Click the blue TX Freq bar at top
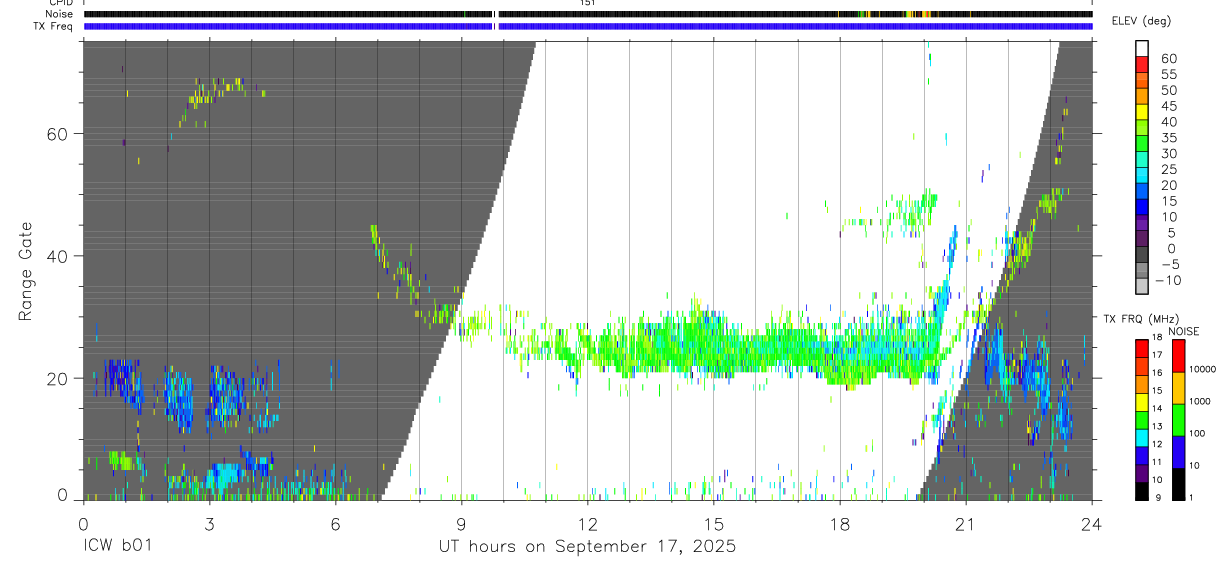 point(588,26)
